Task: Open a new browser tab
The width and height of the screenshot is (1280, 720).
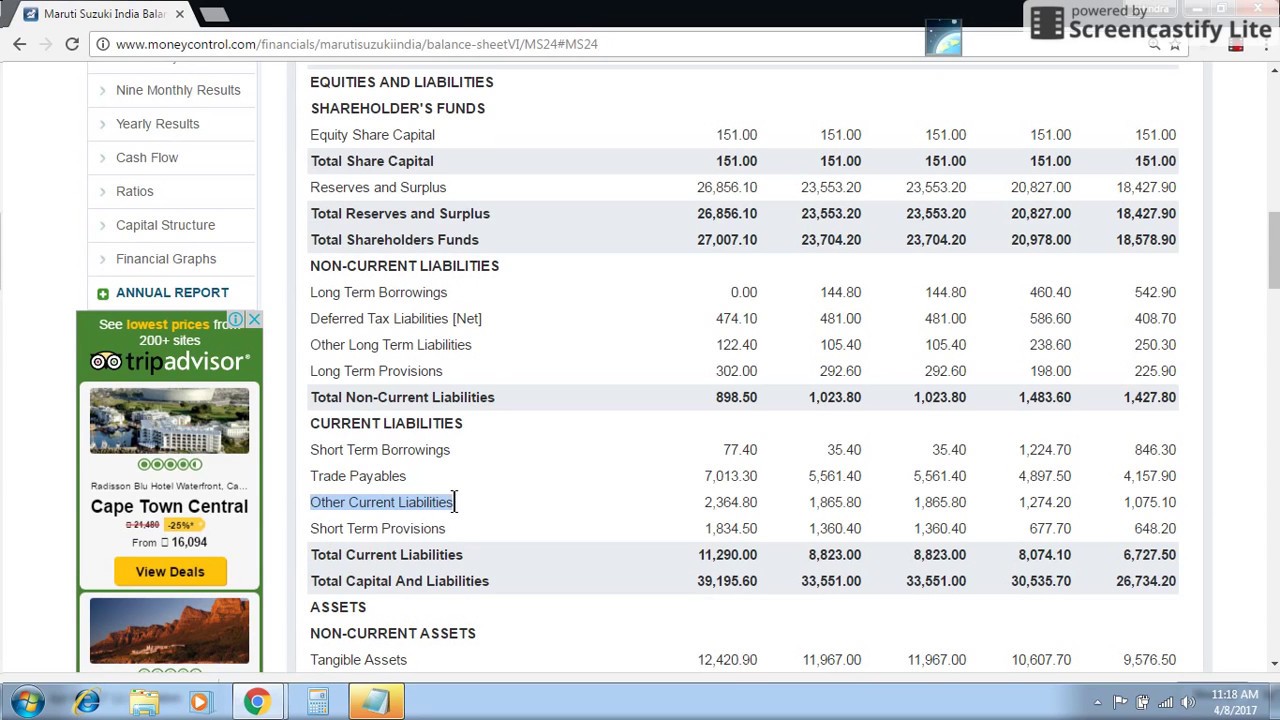Action: click(214, 14)
